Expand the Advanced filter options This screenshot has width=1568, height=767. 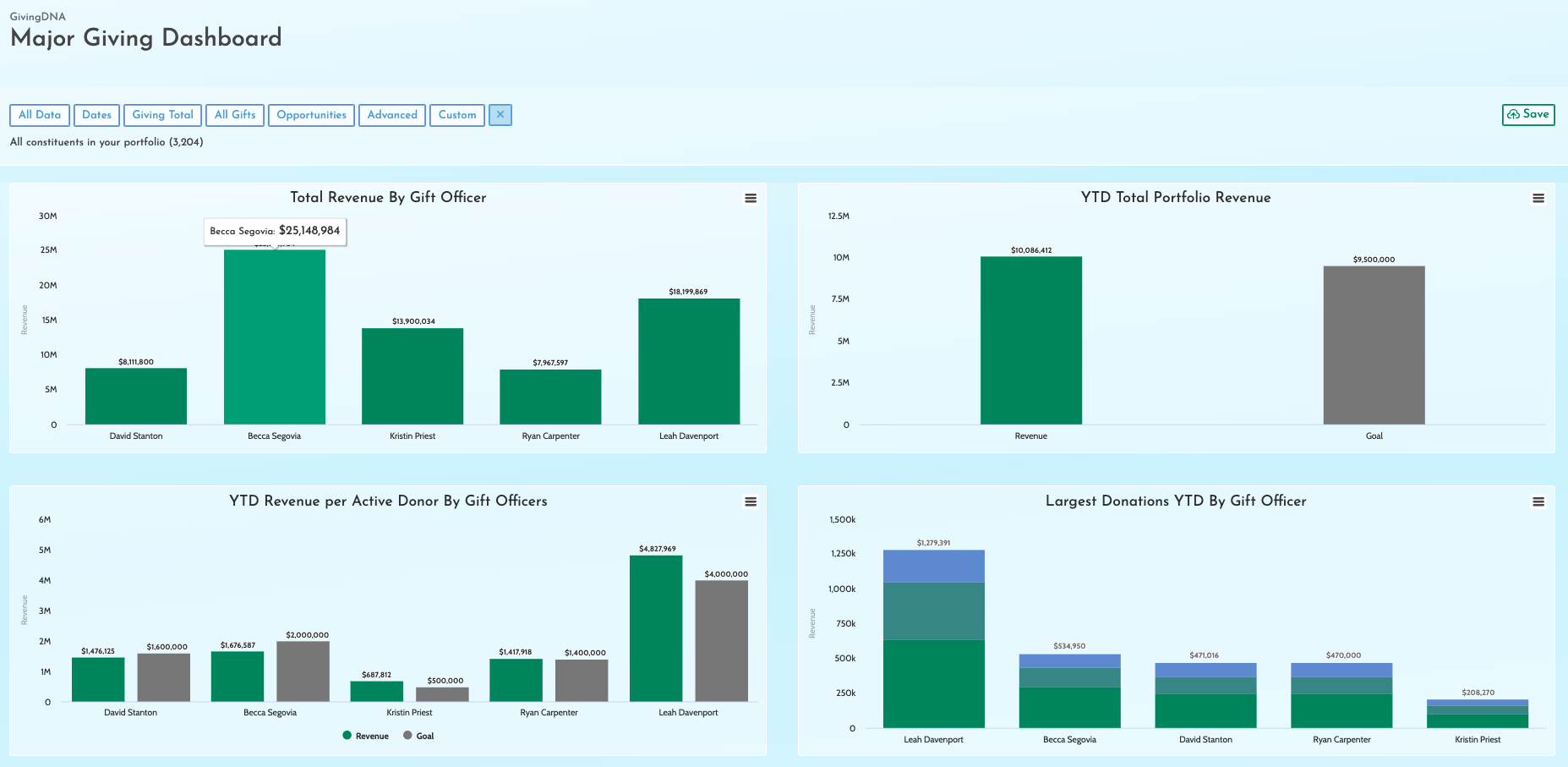392,115
